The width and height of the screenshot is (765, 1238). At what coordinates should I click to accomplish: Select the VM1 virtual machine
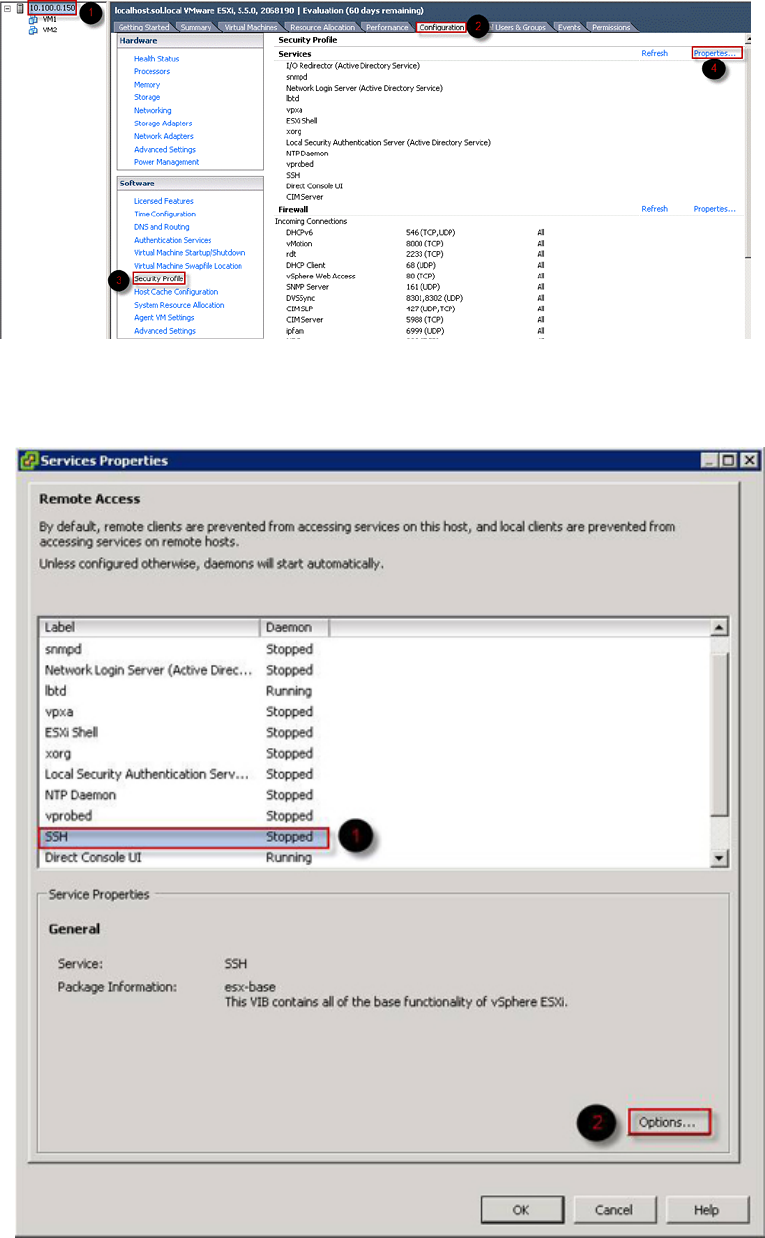tap(49, 19)
